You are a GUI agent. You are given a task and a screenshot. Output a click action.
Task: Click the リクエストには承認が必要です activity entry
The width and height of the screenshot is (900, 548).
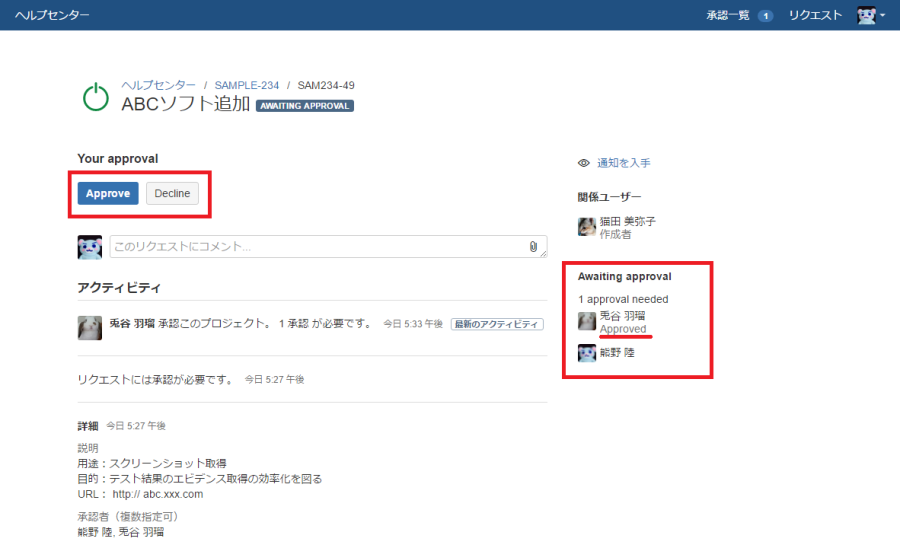(x=156, y=380)
